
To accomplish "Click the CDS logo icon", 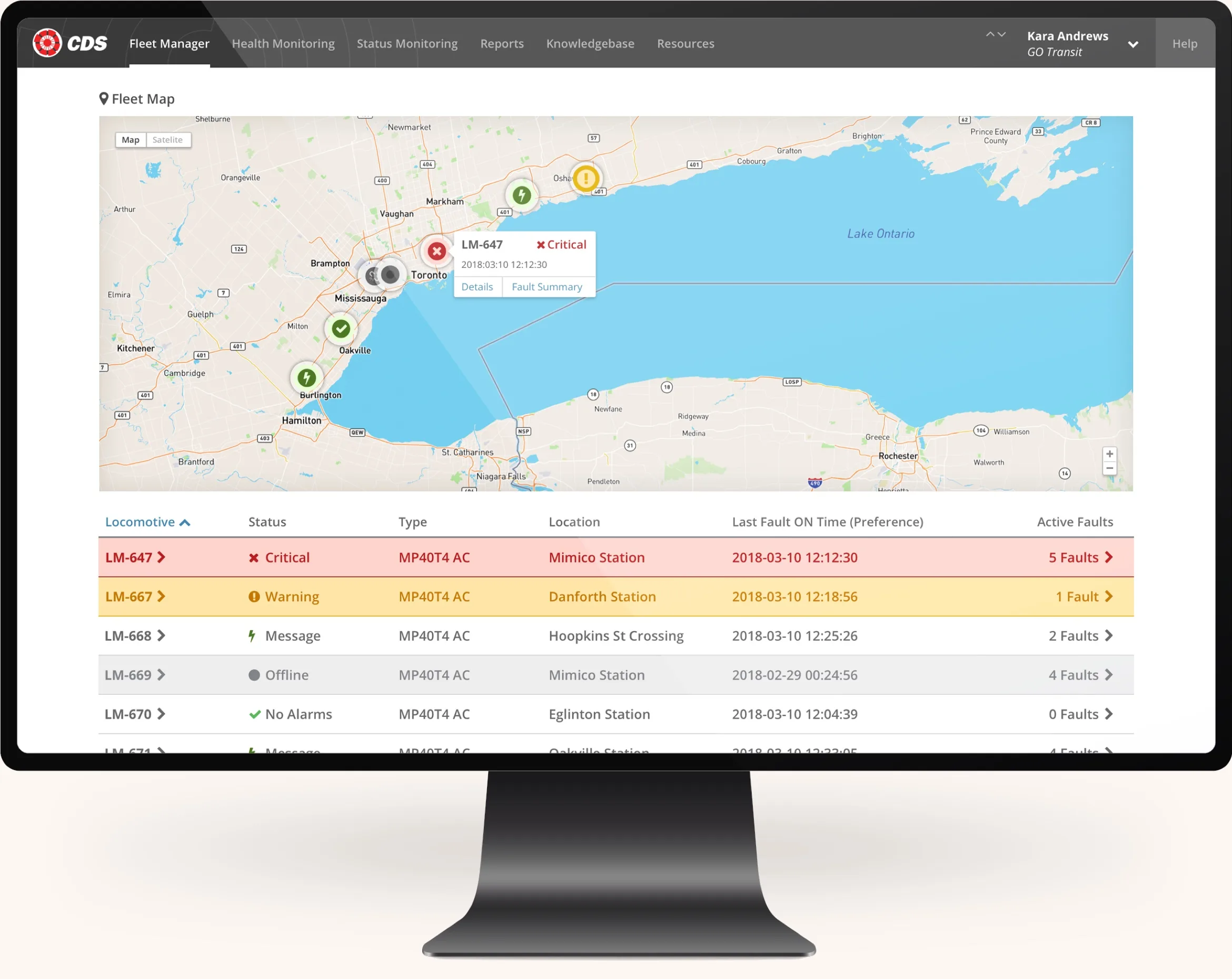I will (x=47, y=43).
